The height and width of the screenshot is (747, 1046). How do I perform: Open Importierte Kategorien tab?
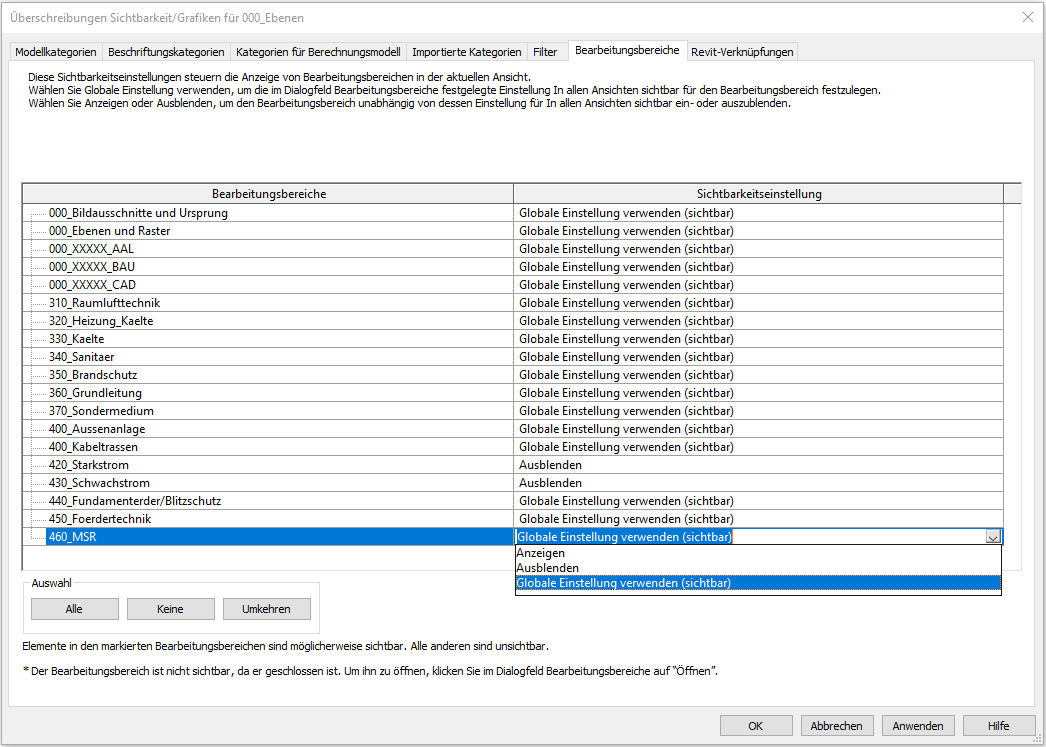466,52
